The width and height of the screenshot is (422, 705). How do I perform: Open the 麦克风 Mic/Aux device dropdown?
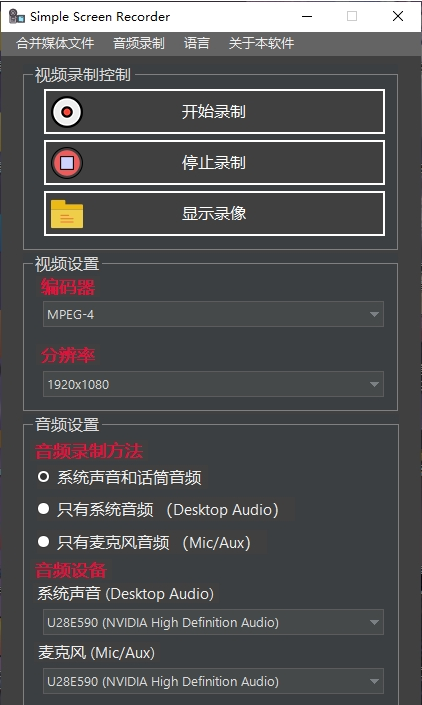click(213, 681)
